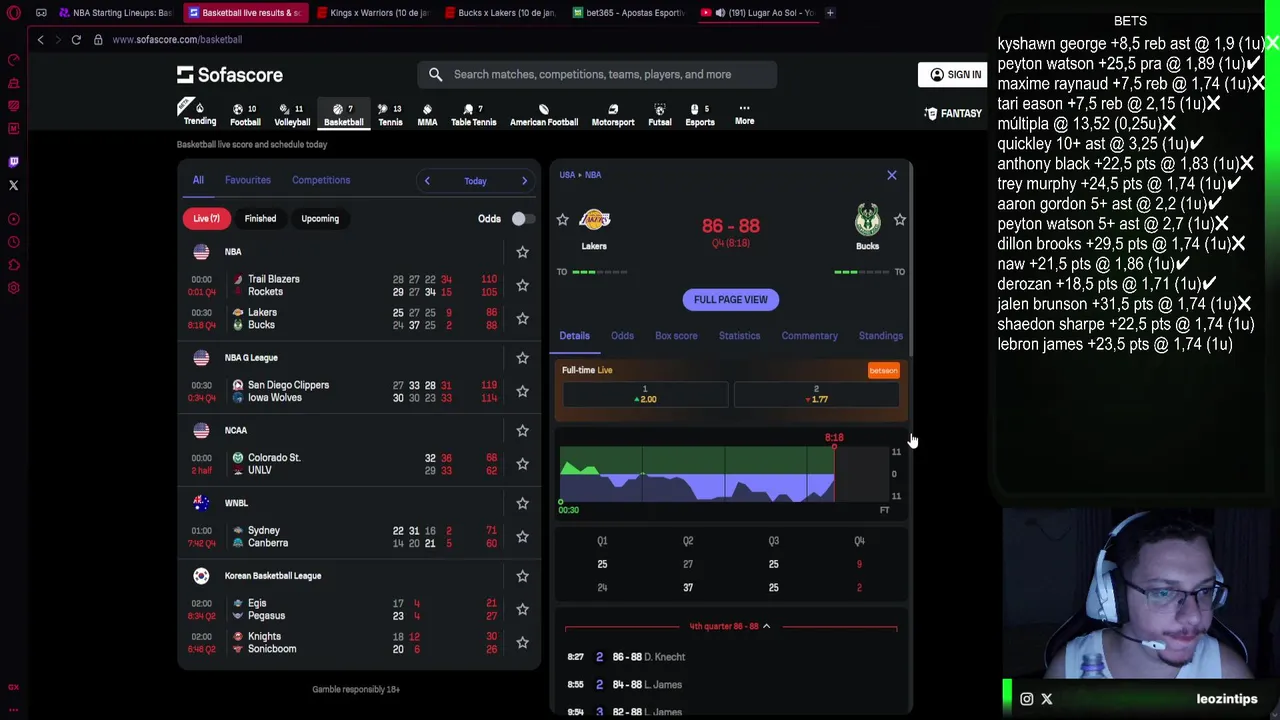Open X (Twitter) from the browser sidebar

pyautogui.click(x=14, y=185)
